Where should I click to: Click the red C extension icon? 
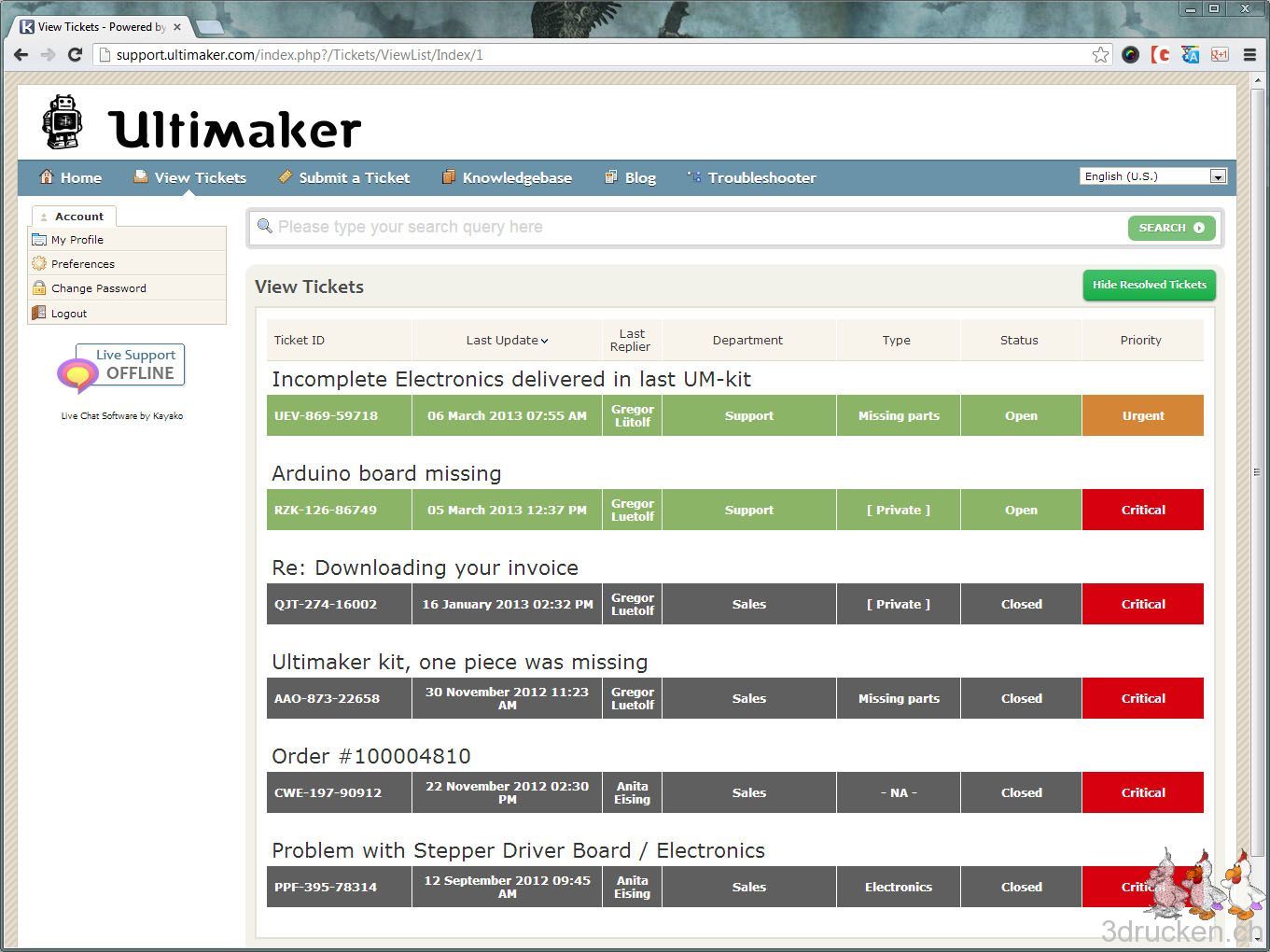(1160, 54)
